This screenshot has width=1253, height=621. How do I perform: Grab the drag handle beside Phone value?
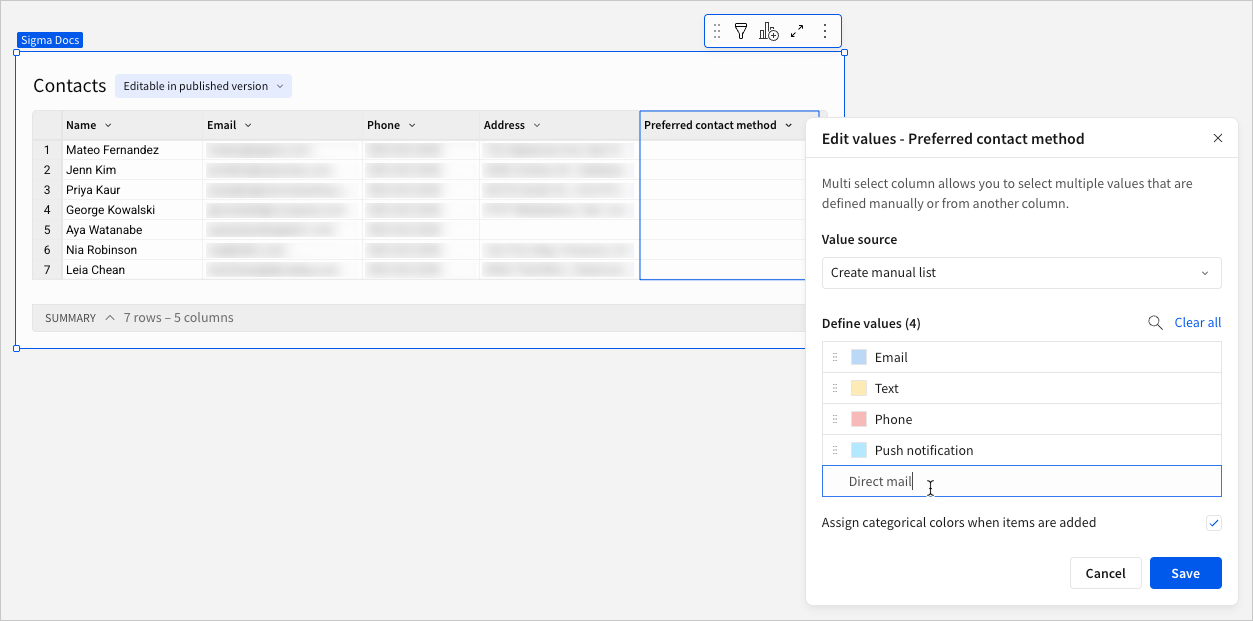[x=835, y=420]
